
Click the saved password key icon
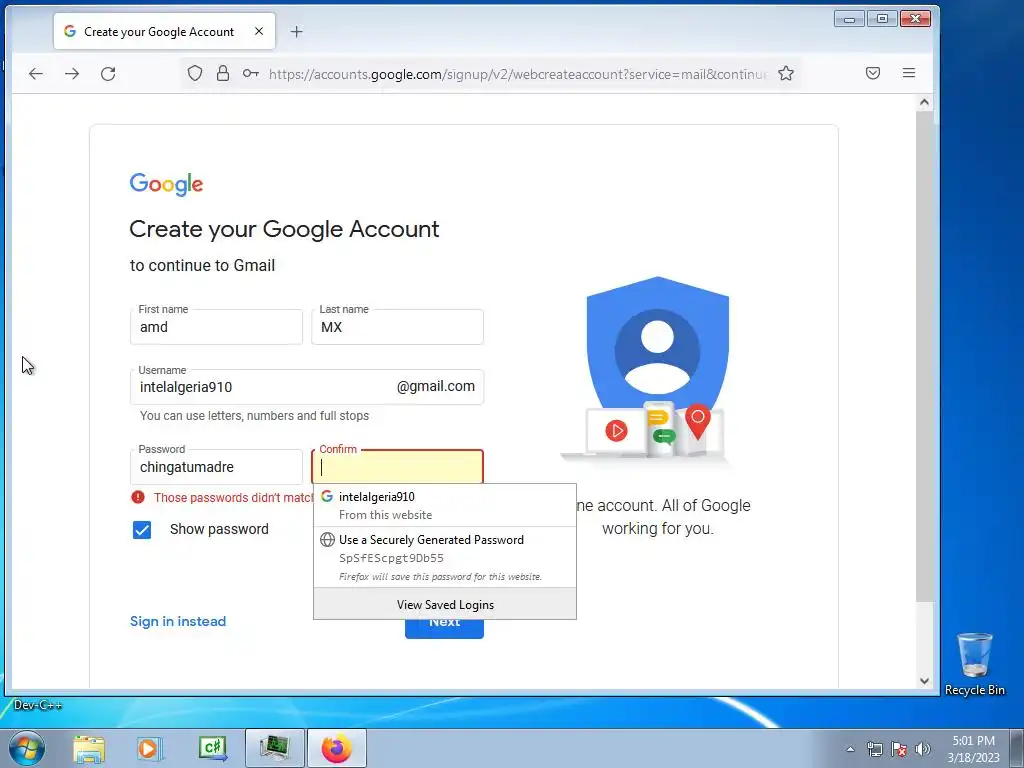tap(251, 73)
